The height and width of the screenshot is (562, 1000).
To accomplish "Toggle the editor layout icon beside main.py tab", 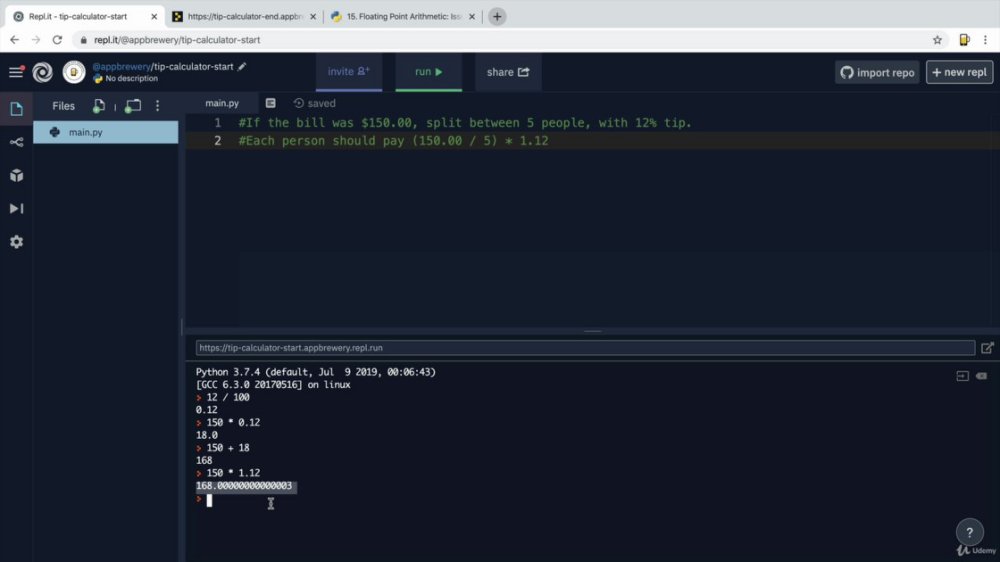I will click(270, 103).
